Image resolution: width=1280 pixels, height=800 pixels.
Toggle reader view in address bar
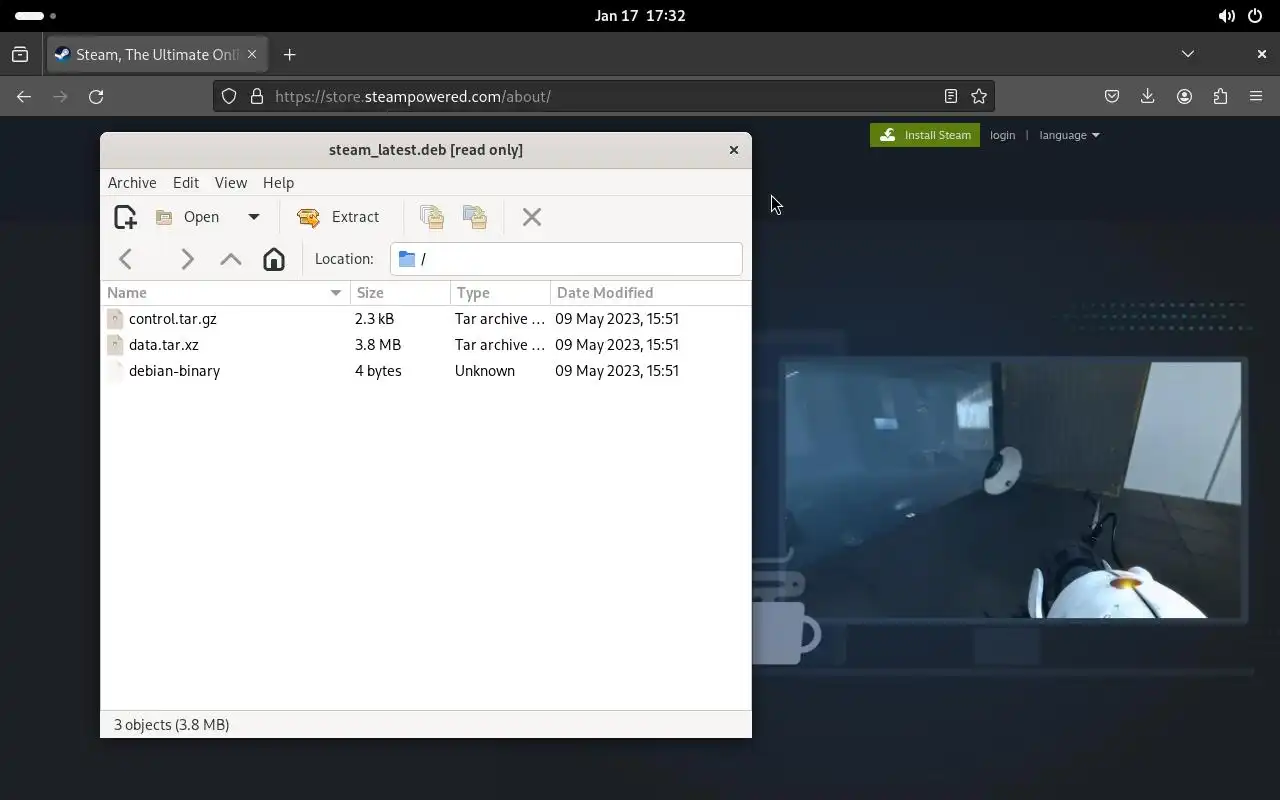(x=951, y=97)
